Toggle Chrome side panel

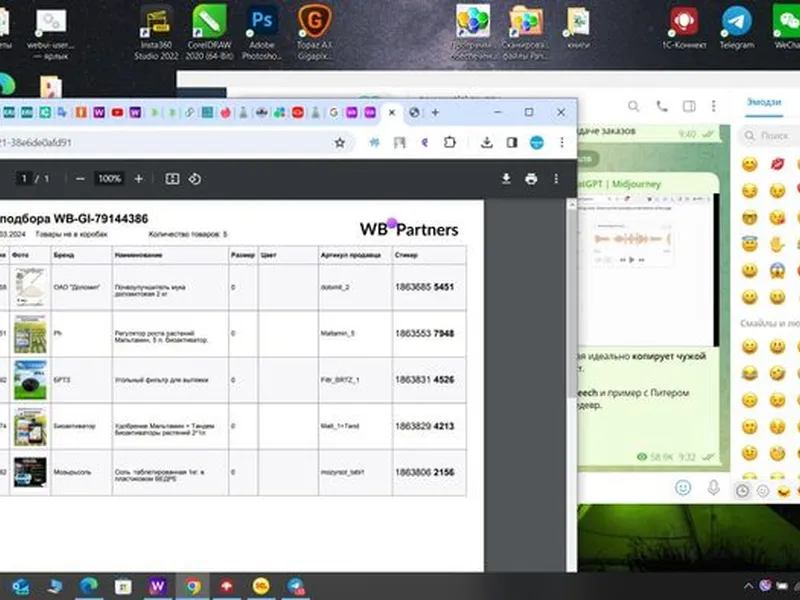[511, 143]
